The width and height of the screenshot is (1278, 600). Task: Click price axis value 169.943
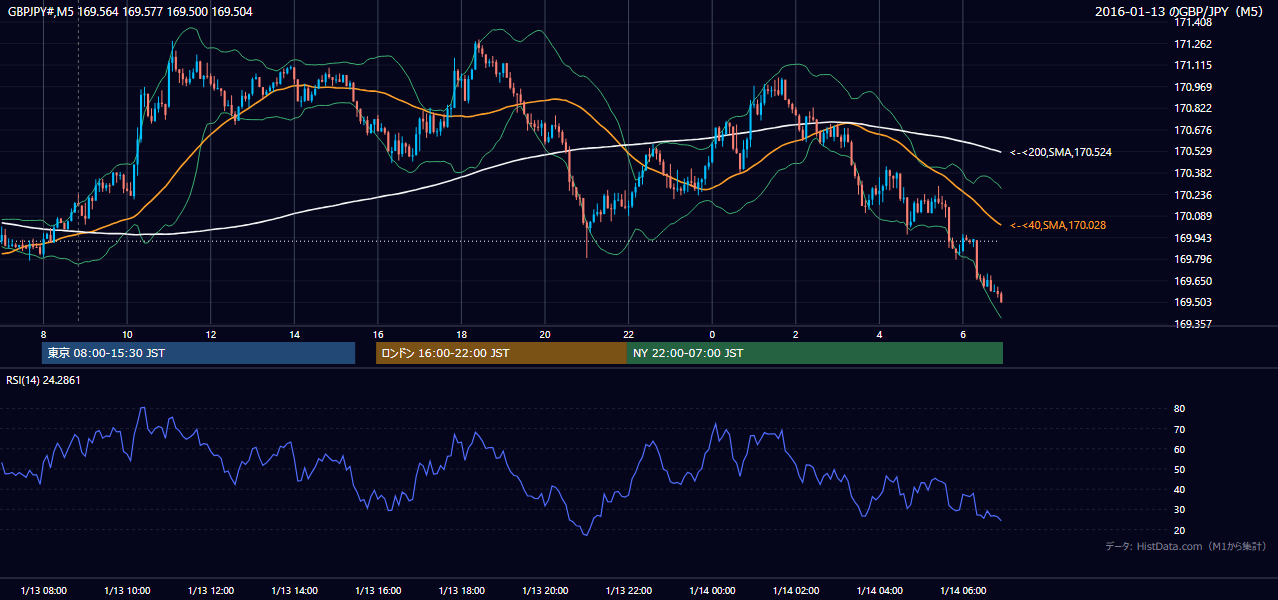pos(1193,238)
